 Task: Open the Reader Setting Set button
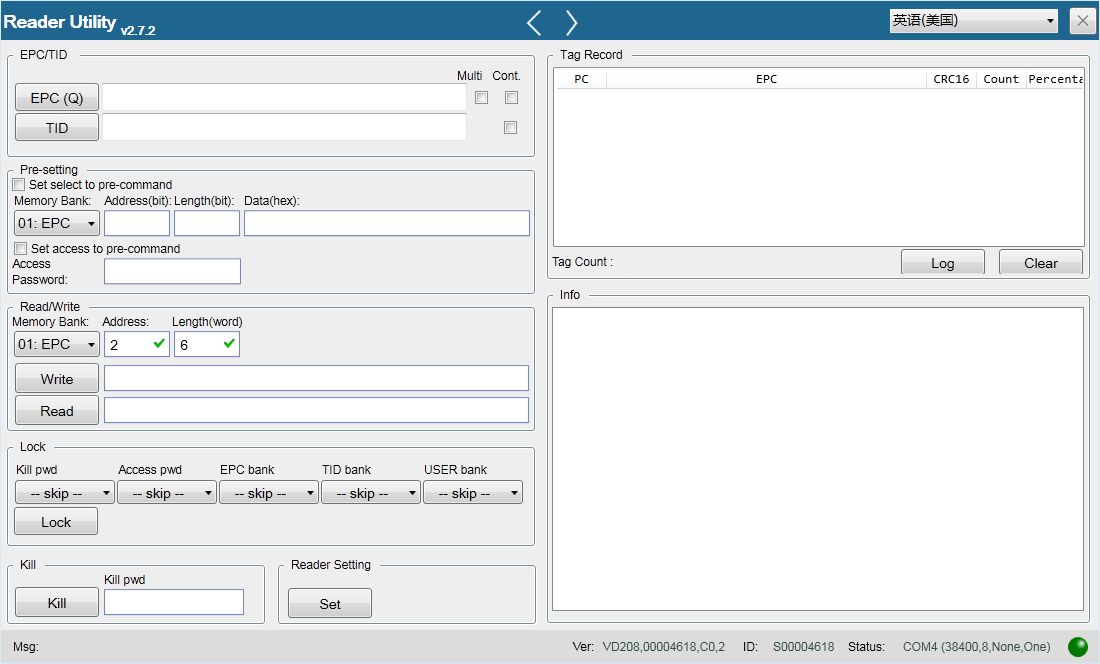pyautogui.click(x=330, y=604)
